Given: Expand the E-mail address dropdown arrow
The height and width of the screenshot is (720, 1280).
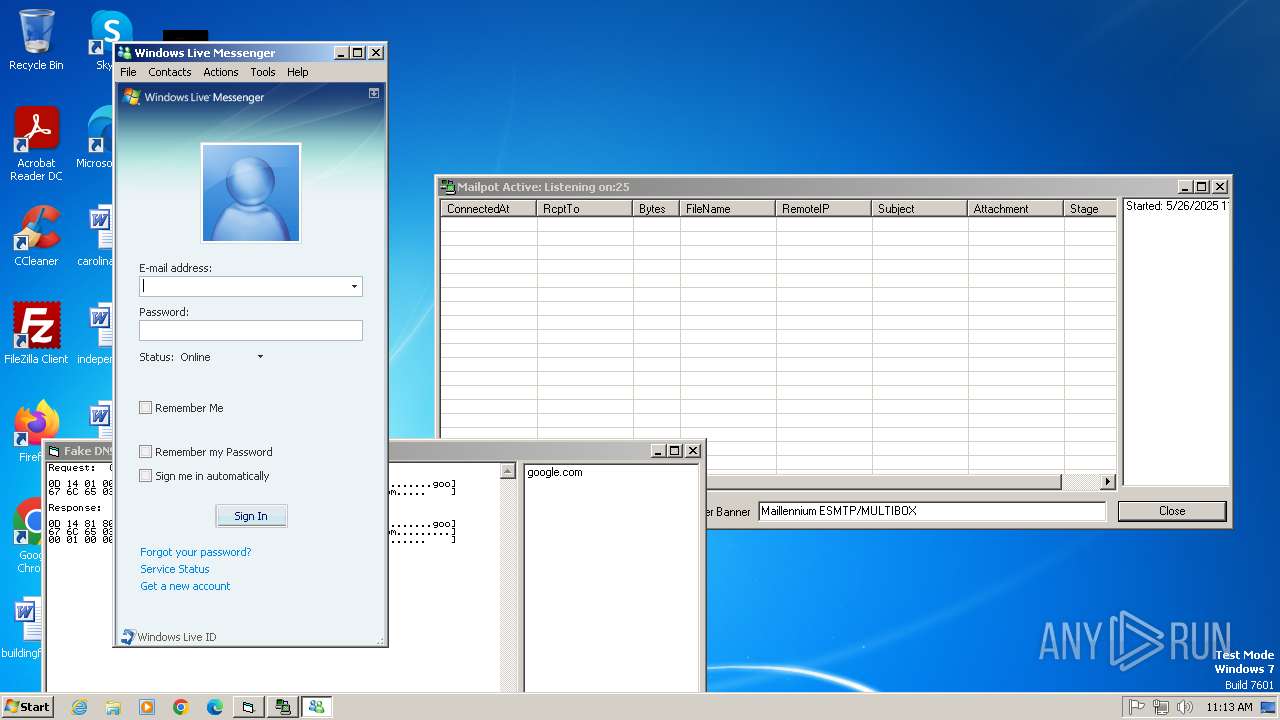Looking at the screenshot, I should click(x=354, y=287).
